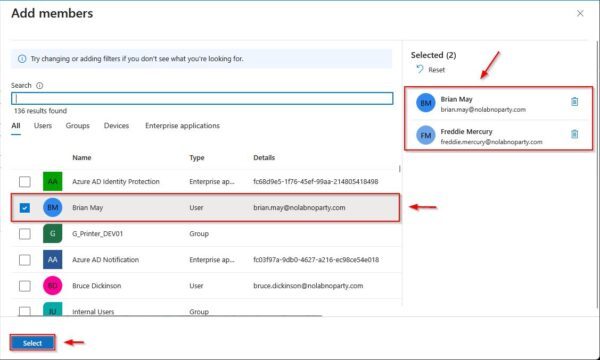The height and width of the screenshot is (360, 600).
Task: Check the Azure AD Notification checkbox
Action: coord(25,259)
